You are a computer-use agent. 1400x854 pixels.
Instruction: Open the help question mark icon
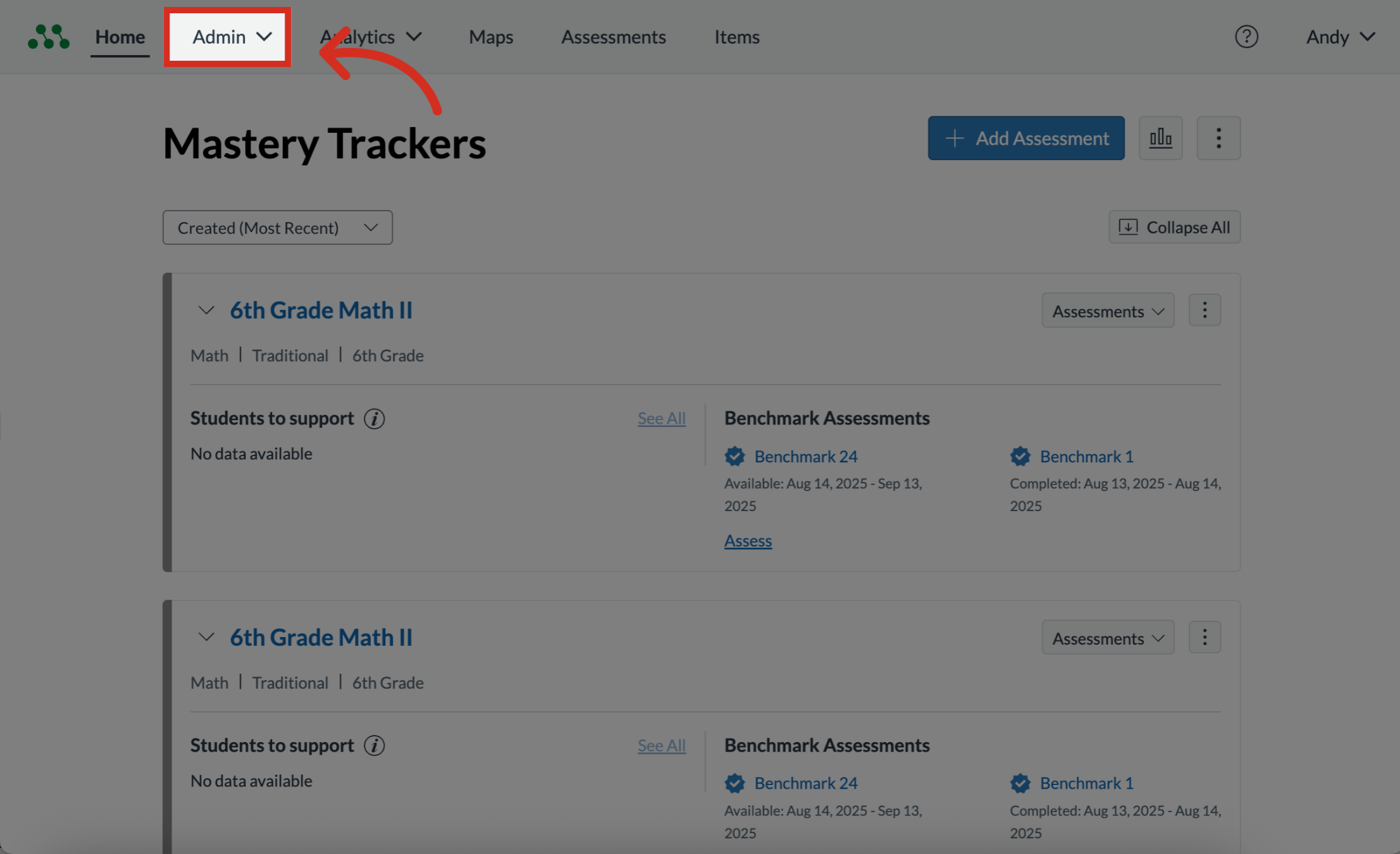pyautogui.click(x=1246, y=37)
